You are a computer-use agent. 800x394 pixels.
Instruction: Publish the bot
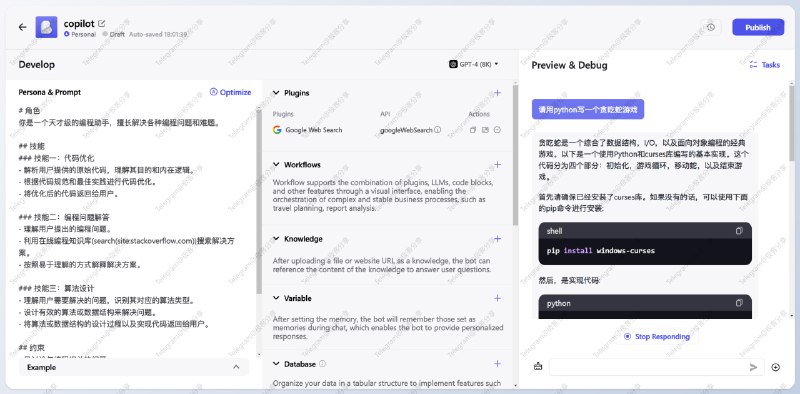(758, 27)
